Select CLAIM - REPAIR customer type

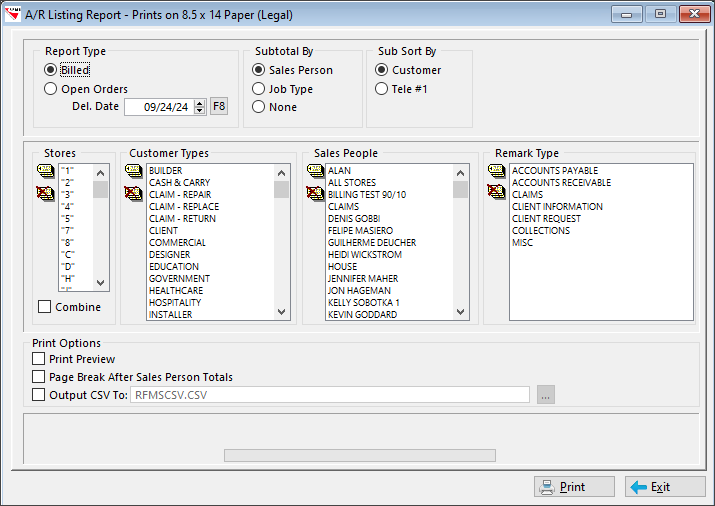tap(180, 194)
